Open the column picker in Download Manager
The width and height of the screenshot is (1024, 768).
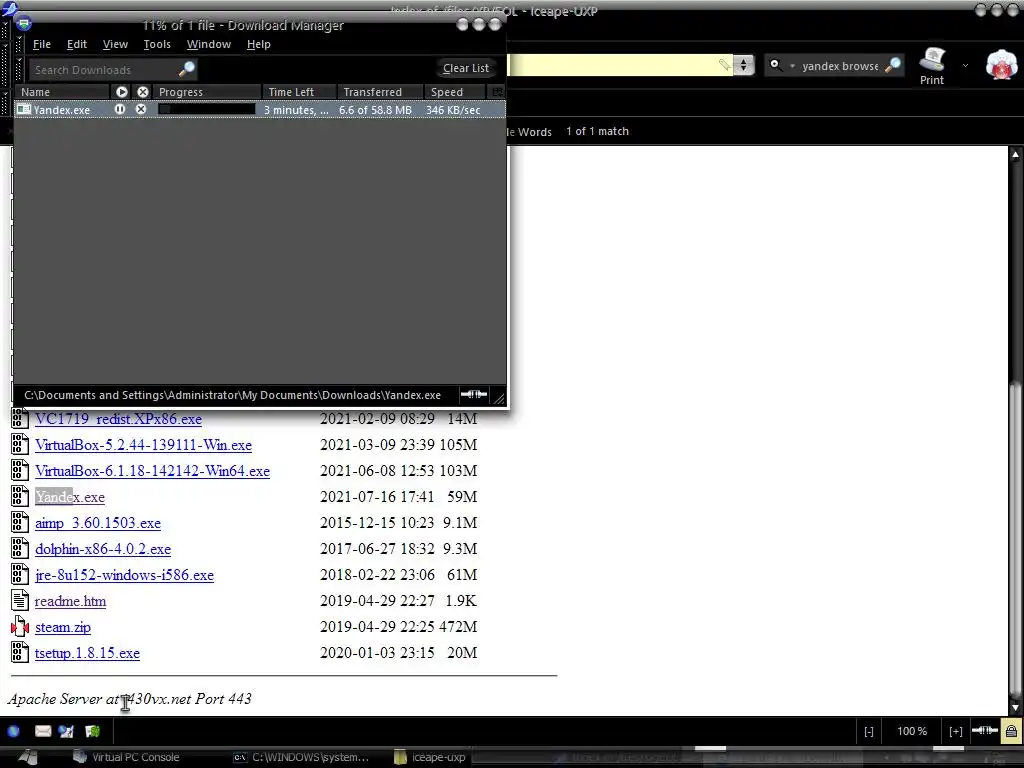click(x=498, y=92)
